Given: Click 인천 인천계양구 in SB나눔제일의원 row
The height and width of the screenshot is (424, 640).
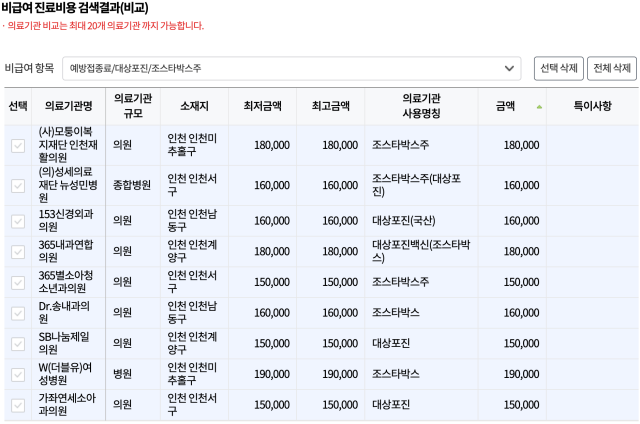Looking at the screenshot, I should coord(192,343).
